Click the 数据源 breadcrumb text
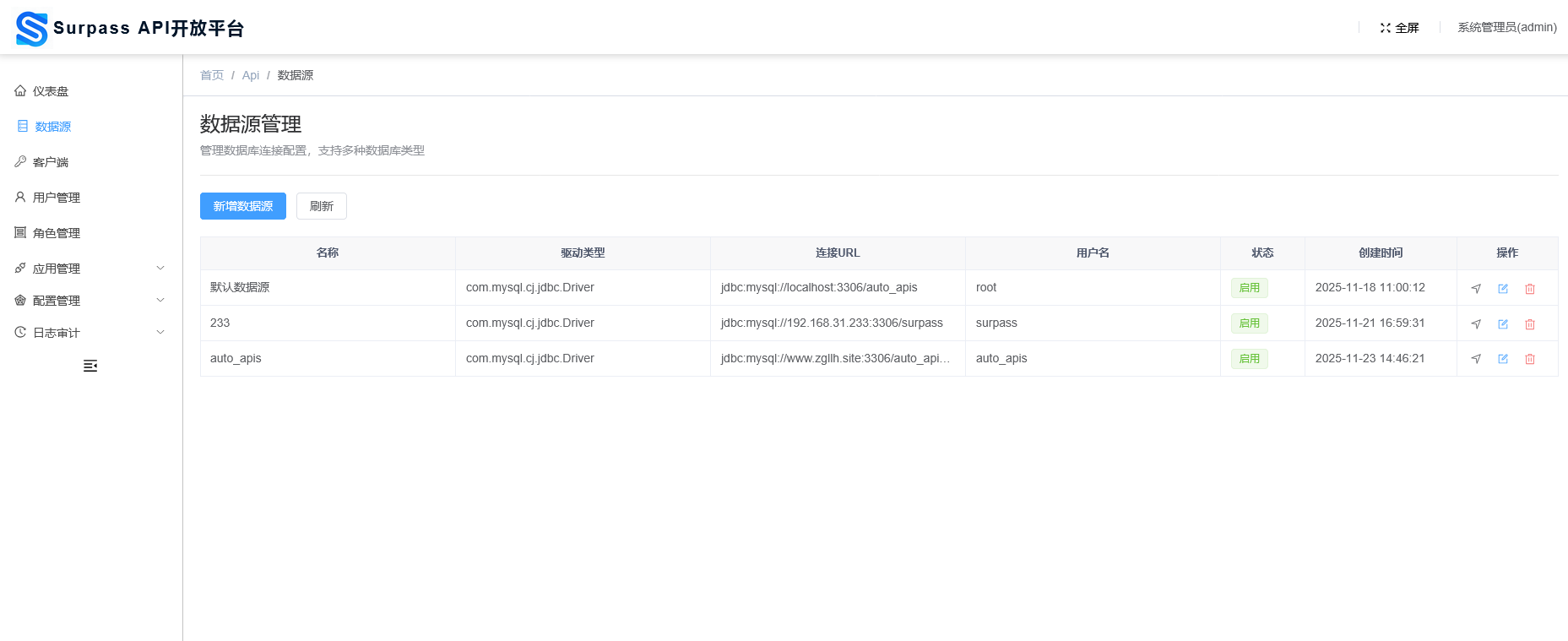Image resolution: width=1568 pixels, height=641 pixels. [x=296, y=75]
